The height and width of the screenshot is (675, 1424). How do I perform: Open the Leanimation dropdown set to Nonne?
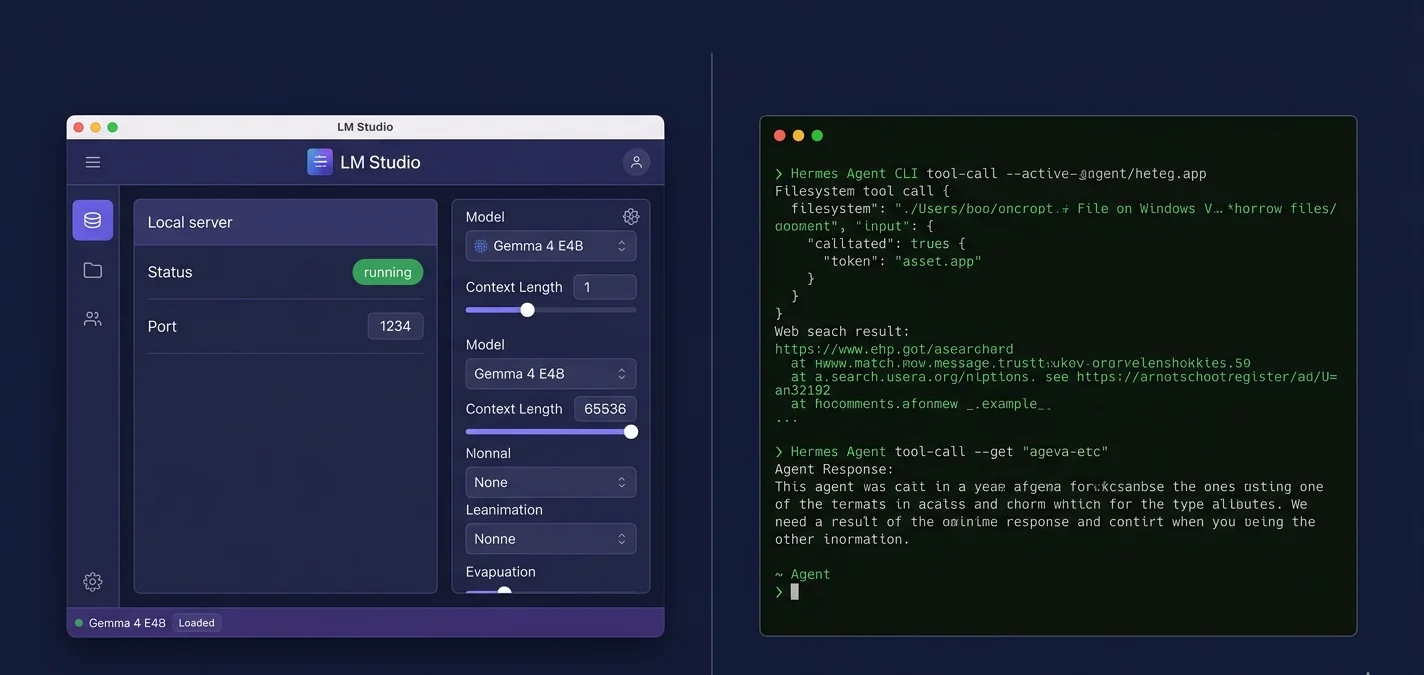551,539
